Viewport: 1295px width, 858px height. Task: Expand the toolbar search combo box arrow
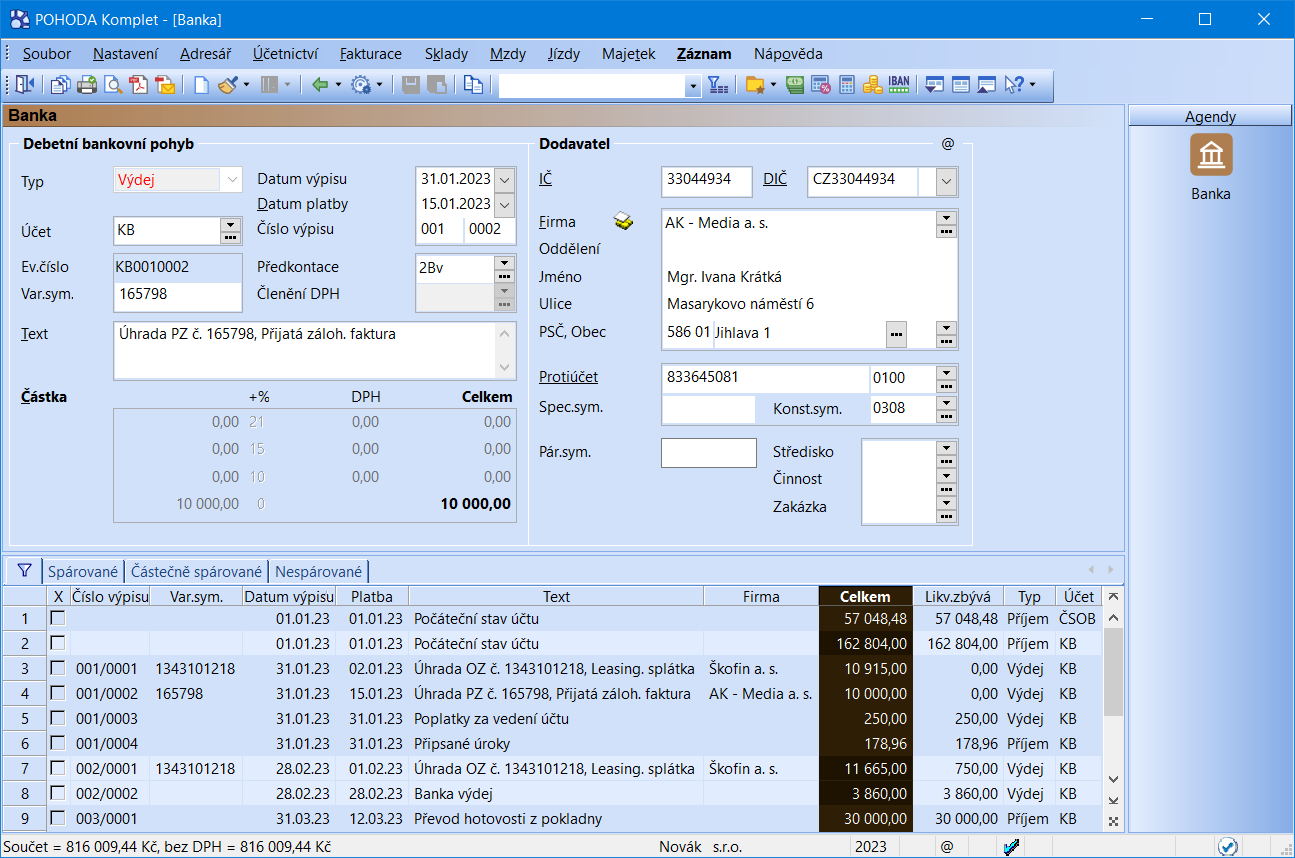[x=694, y=87]
